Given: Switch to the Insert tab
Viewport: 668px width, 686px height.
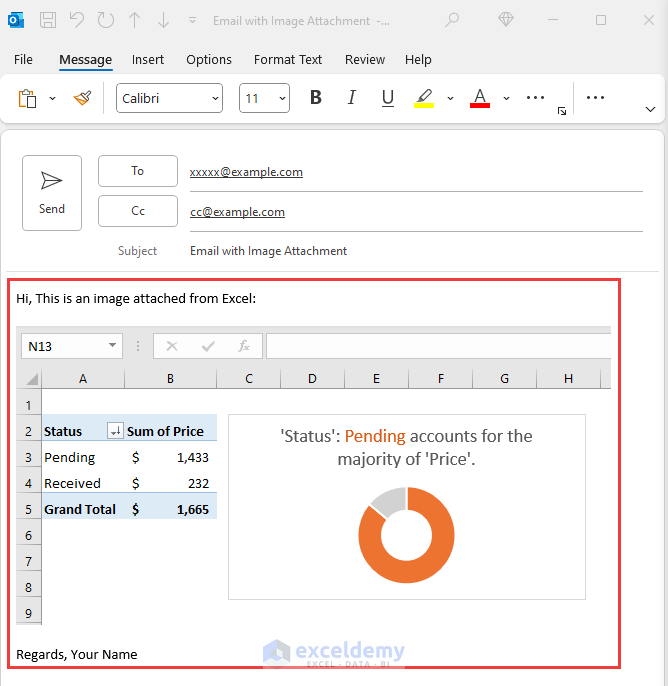Looking at the screenshot, I should [148, 60].
